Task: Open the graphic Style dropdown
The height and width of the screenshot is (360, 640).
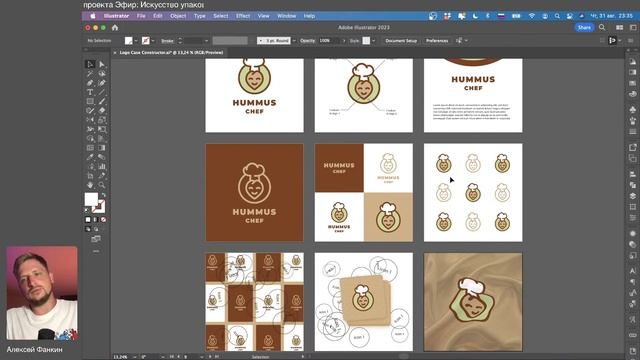Action: [373, 41]
